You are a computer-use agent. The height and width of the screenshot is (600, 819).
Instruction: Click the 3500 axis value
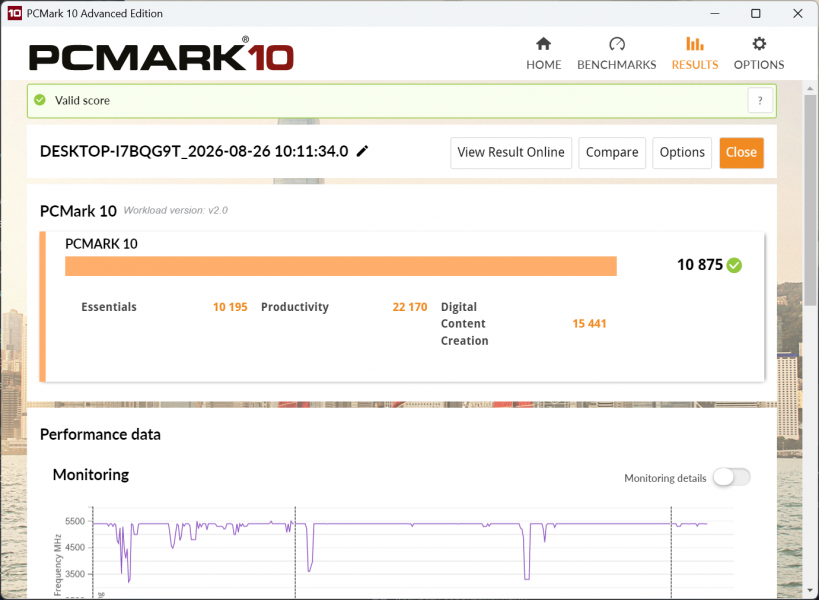click(75, 574)
